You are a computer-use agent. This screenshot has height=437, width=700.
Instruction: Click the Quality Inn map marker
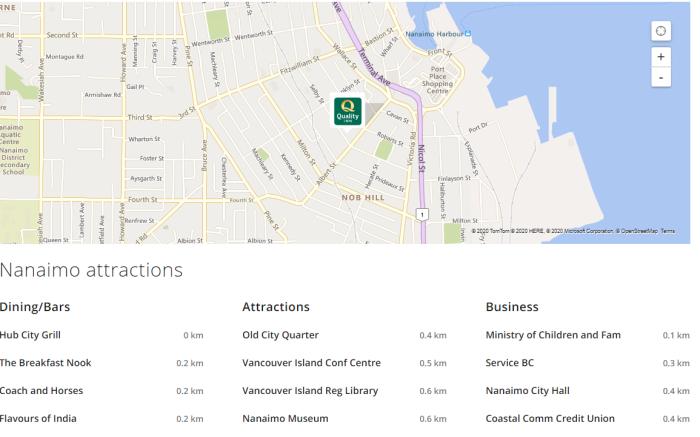tap(347, 112)
